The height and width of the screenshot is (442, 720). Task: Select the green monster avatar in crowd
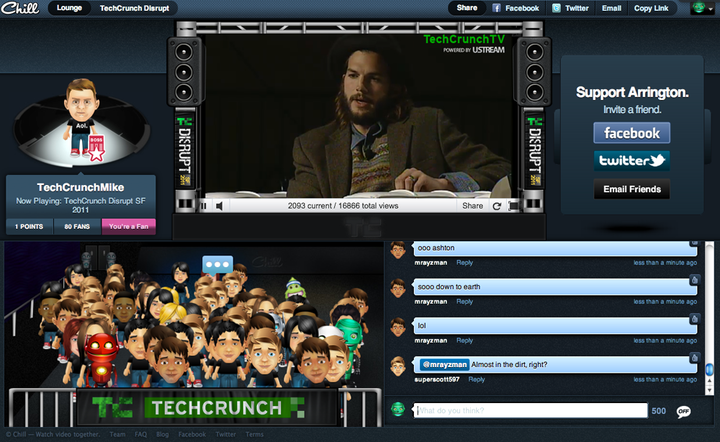294,289
